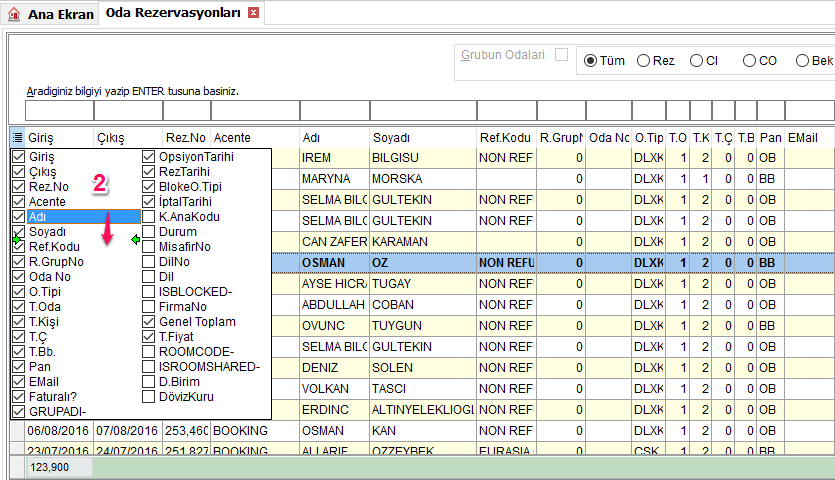Uncheck the RezTarihi column checkbox
Image resolution: width=835 pixels, height=480 pixels.
click(x=149, y=172)
